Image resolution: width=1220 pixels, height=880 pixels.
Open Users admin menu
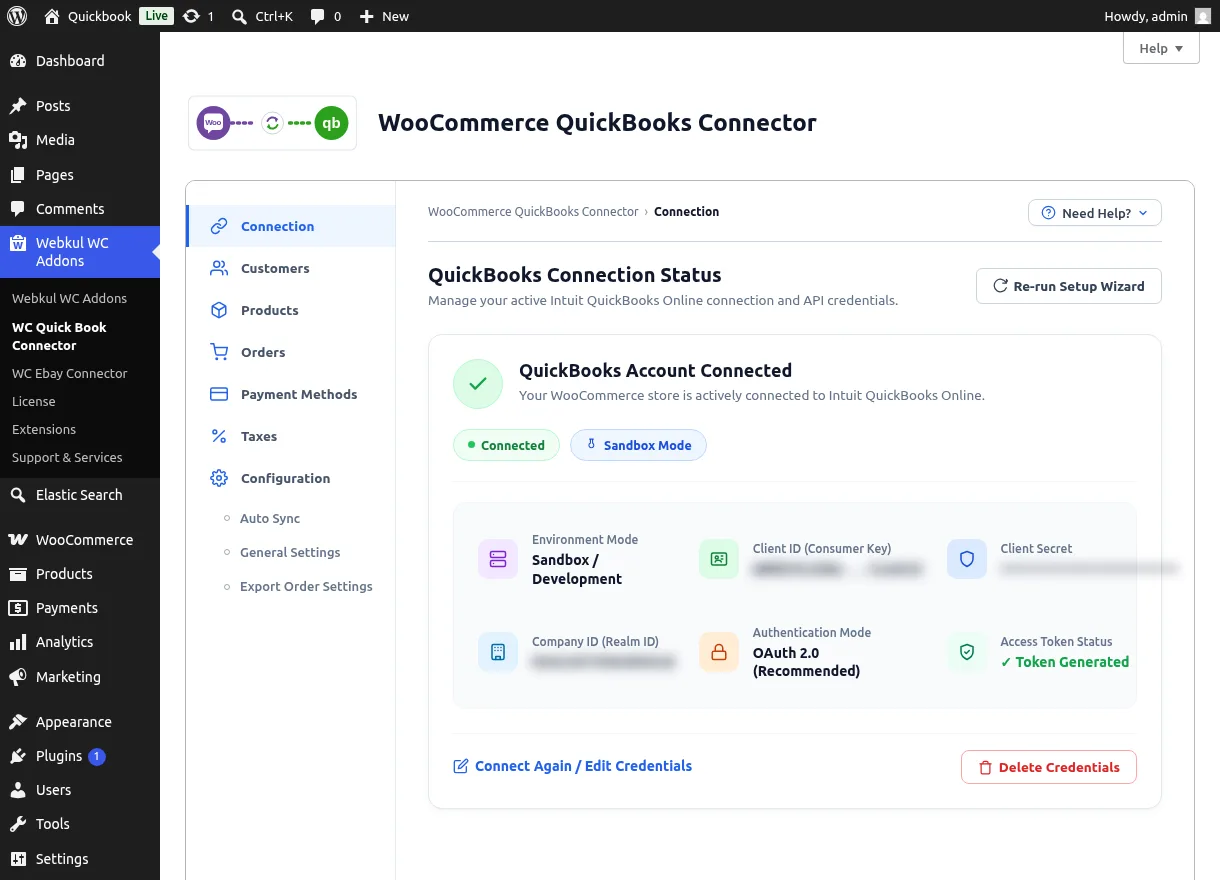[x=80, y=790]
